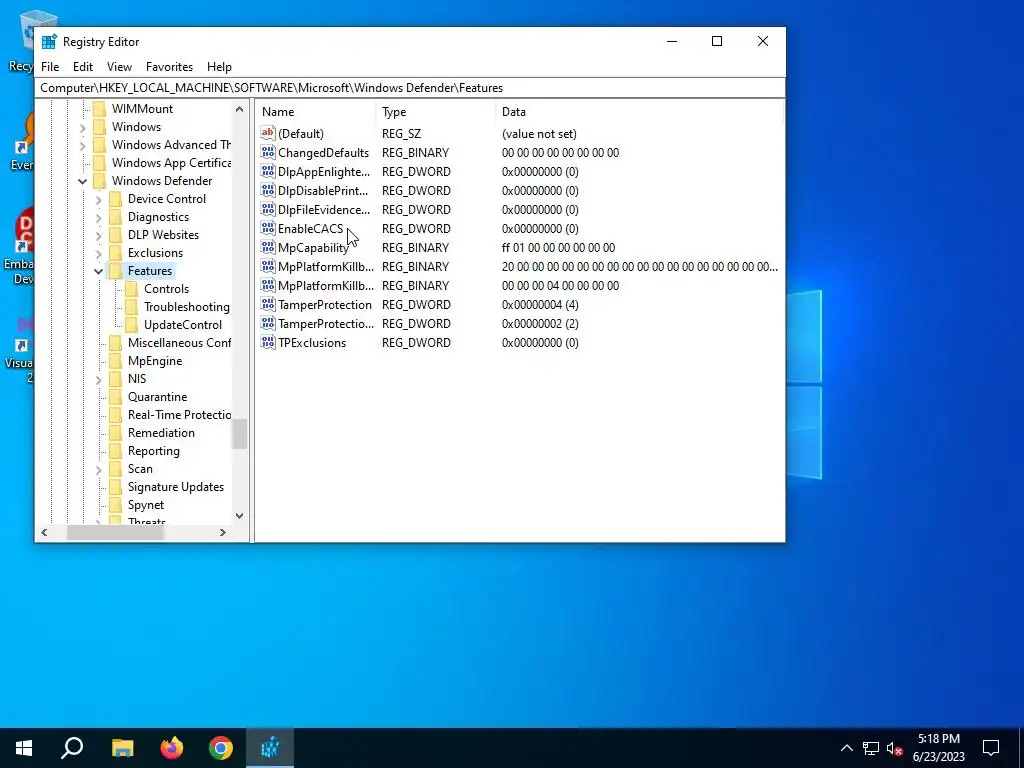Click the icon beside TPExclusions value
Image resolution: width=1024 pixels, height=768 pixels.
click(268, 342)
